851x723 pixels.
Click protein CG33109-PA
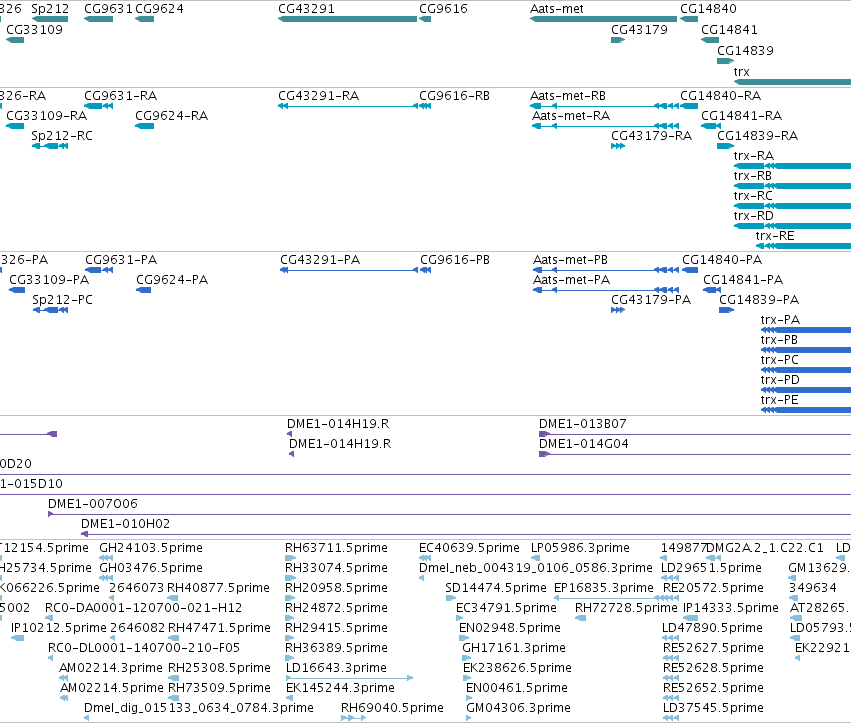(49, 280)
